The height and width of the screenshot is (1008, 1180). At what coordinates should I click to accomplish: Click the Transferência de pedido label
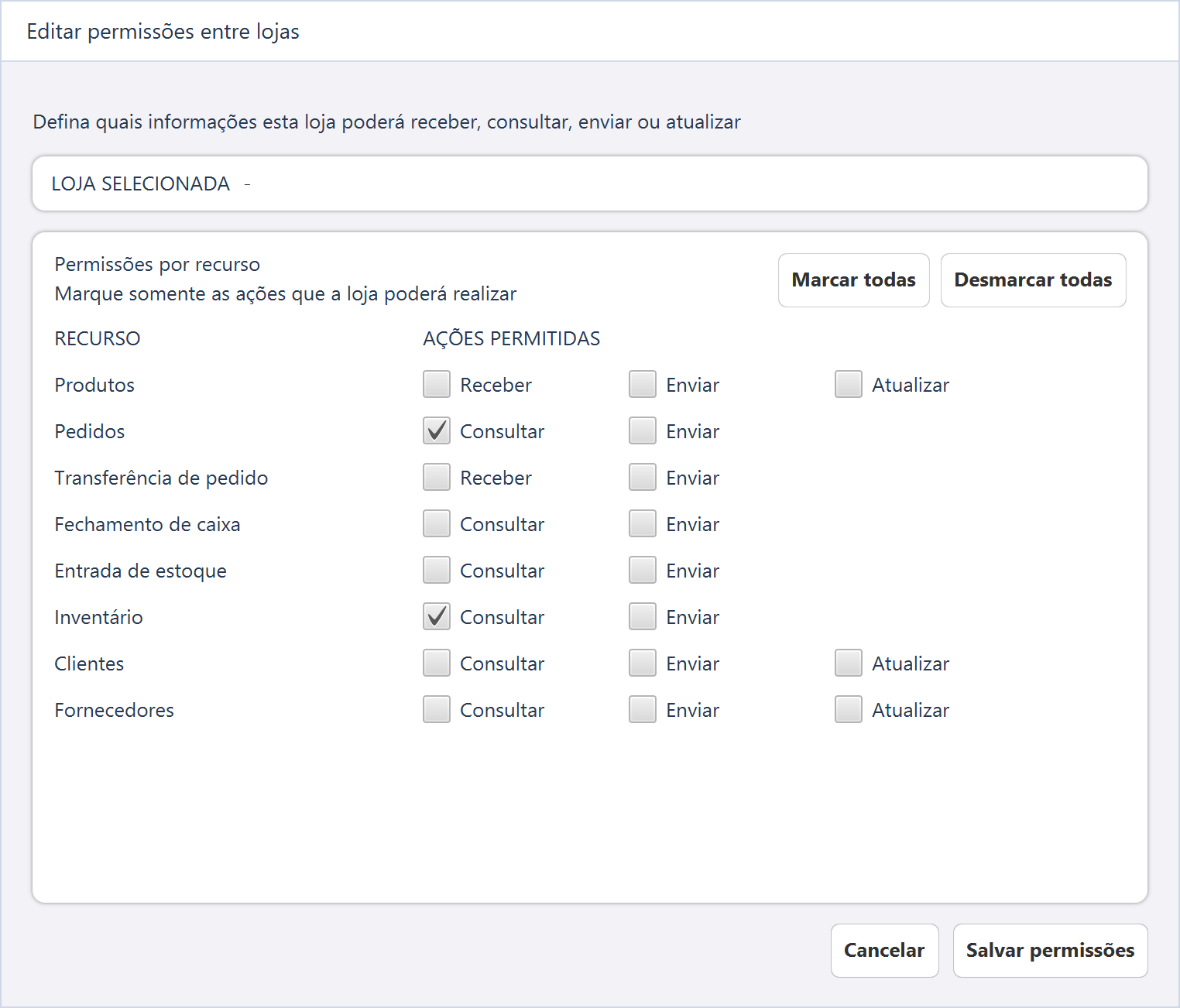coord(161,478)
